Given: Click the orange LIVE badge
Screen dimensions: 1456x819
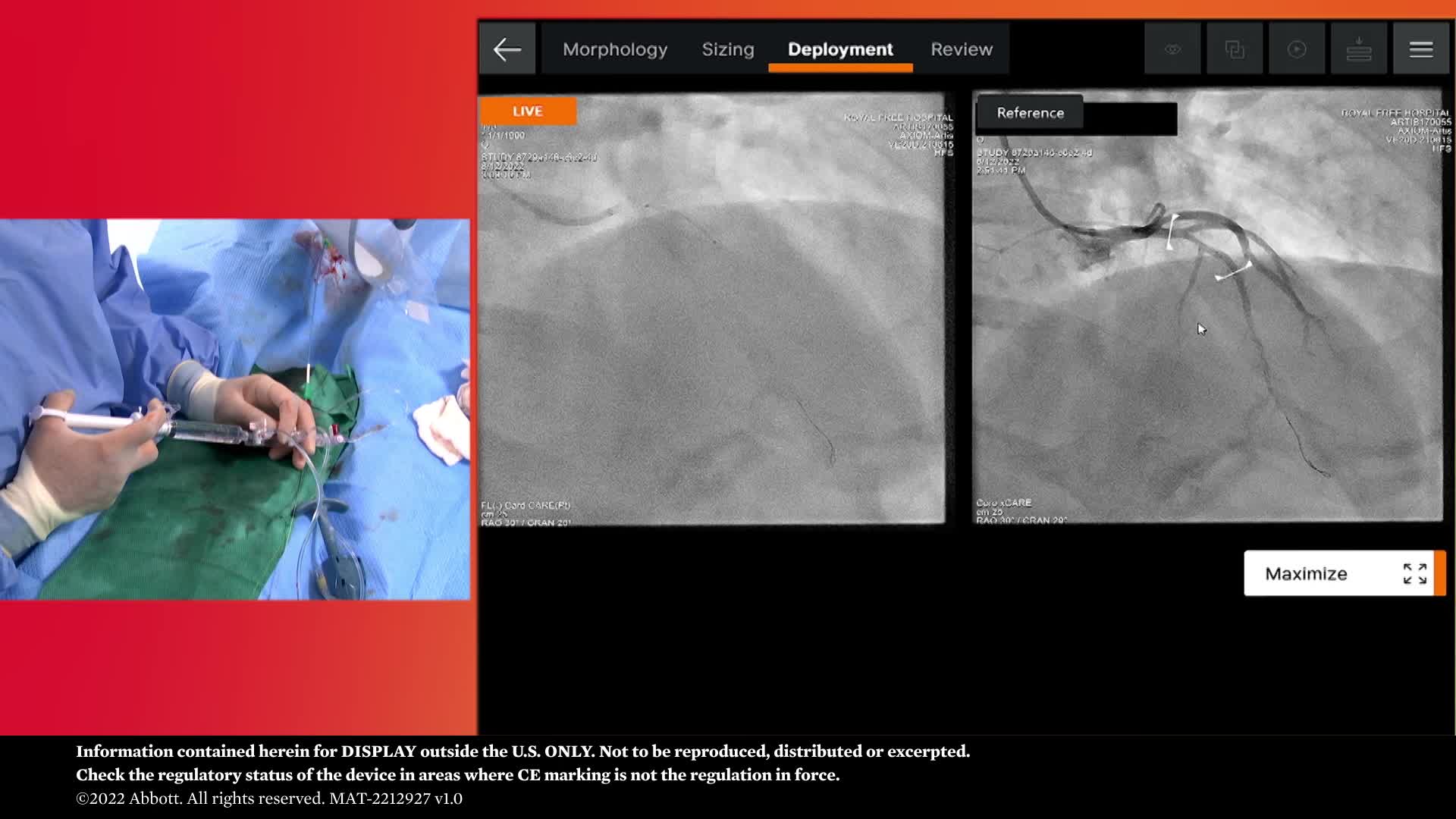Looking at the screenshot, I should point(528,111).
